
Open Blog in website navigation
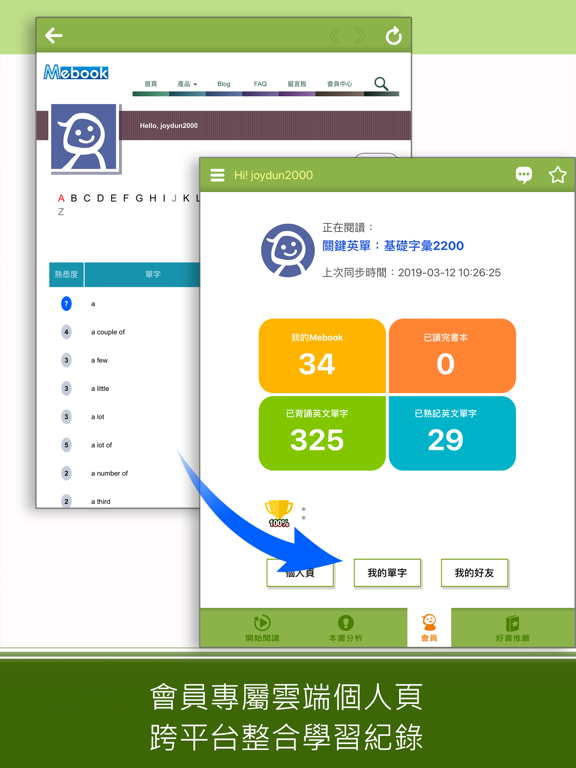pyautogui.click(x=224, y=84)
